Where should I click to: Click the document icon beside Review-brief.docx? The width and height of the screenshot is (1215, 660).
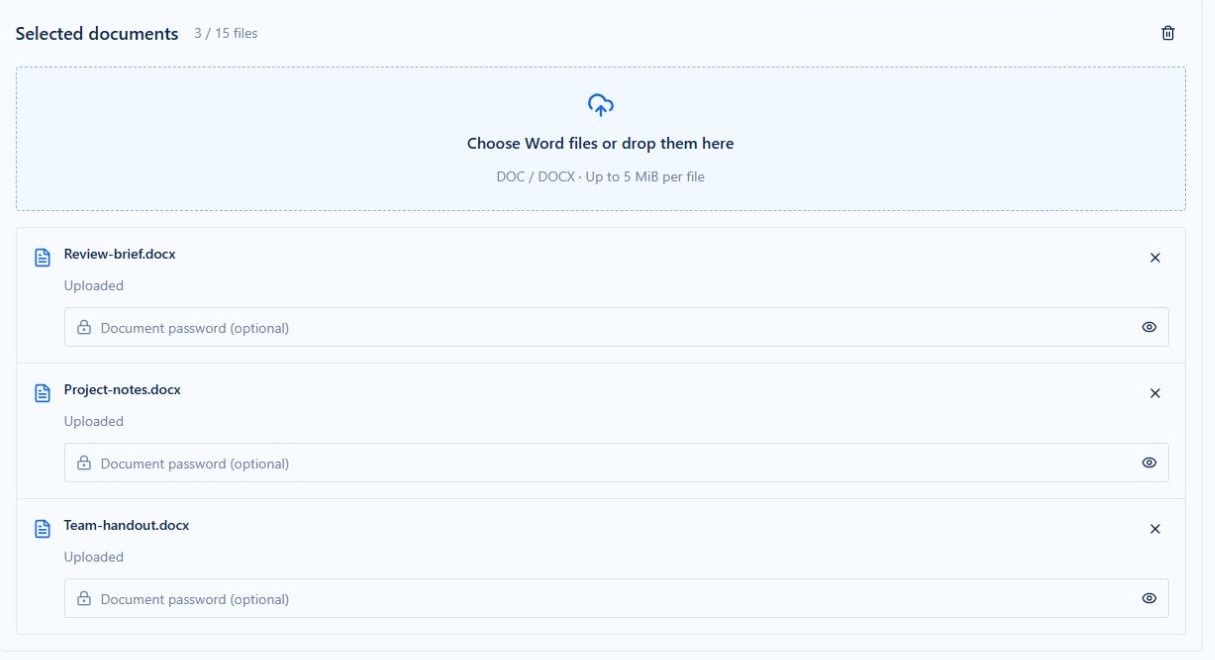42,258
